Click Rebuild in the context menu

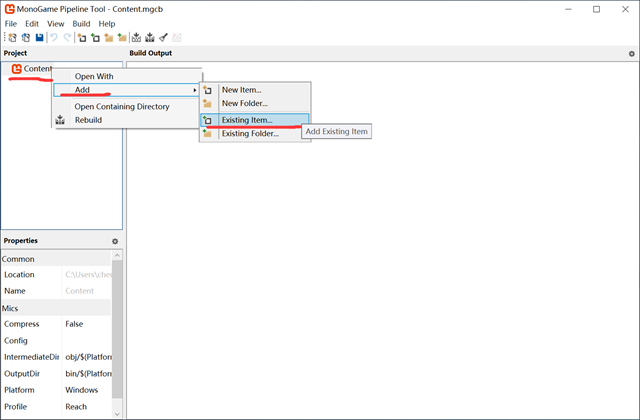[x=88, y=120]
